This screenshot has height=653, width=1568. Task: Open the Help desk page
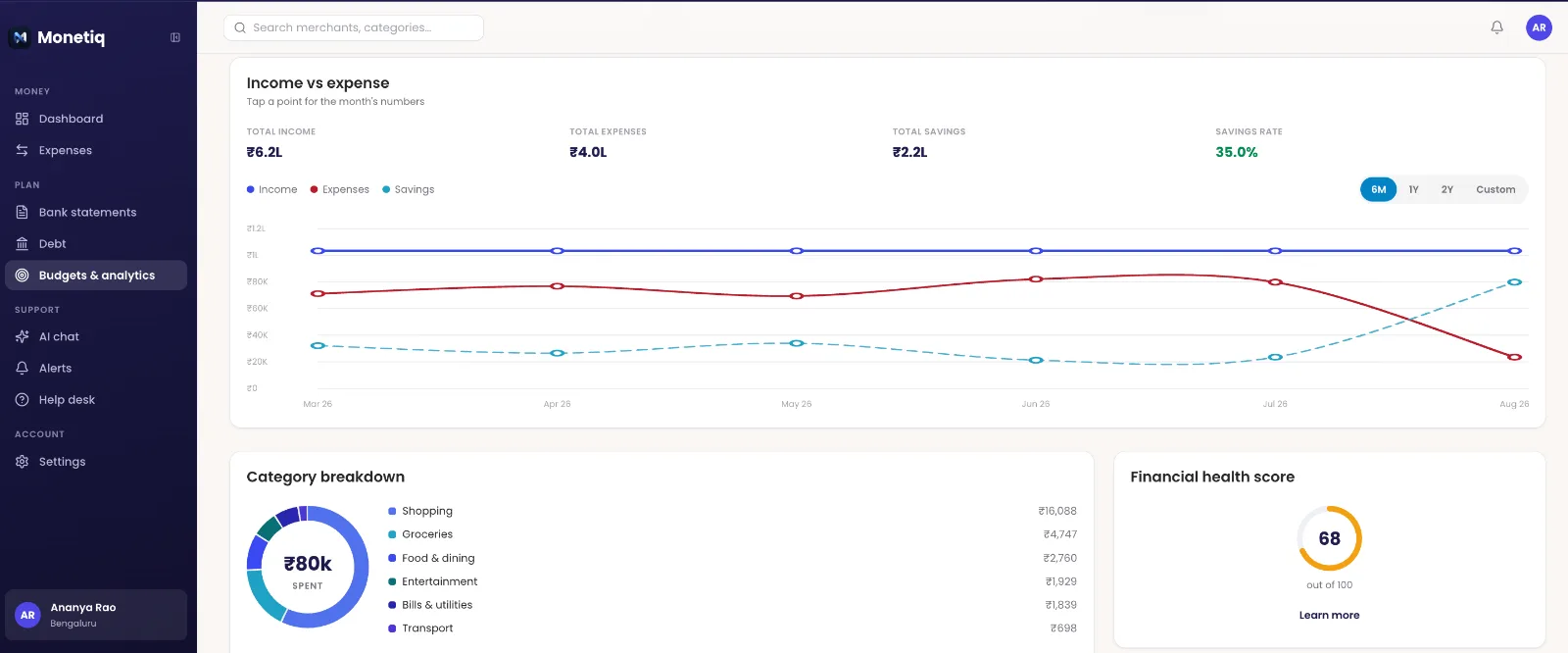tap(96, 399)
